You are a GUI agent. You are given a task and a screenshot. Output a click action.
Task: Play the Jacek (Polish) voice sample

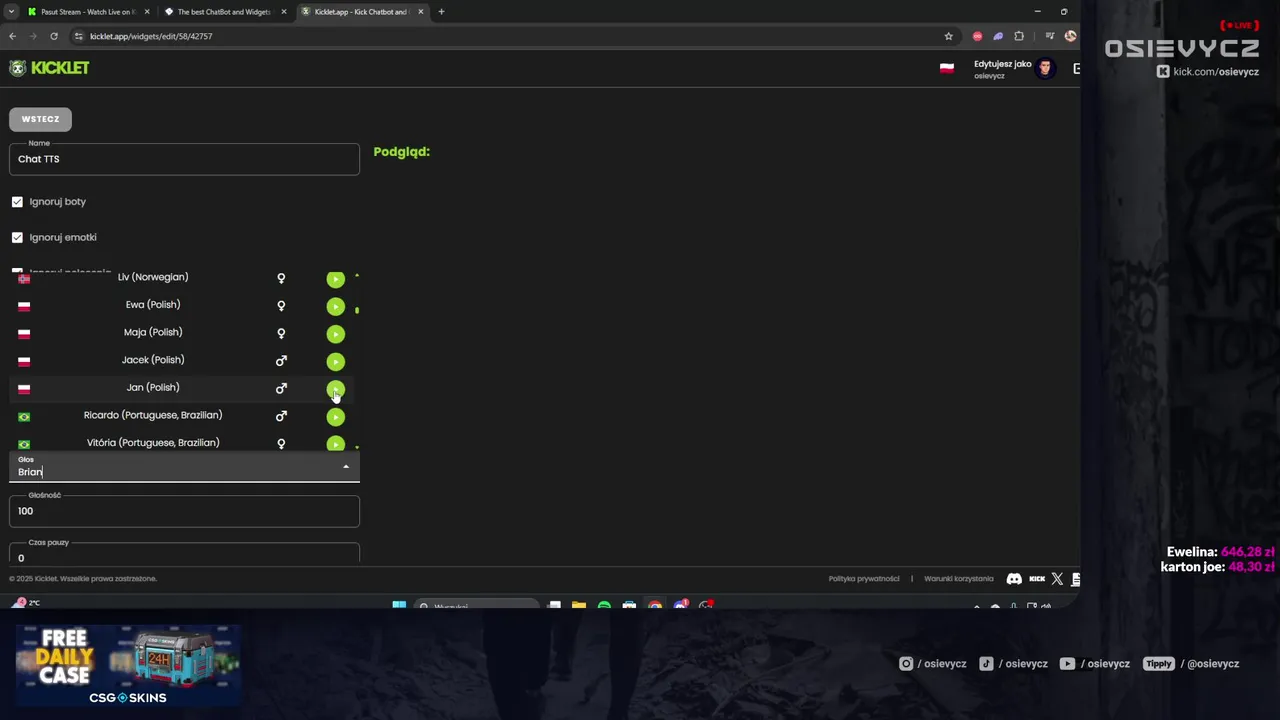[x=335, y=361]
